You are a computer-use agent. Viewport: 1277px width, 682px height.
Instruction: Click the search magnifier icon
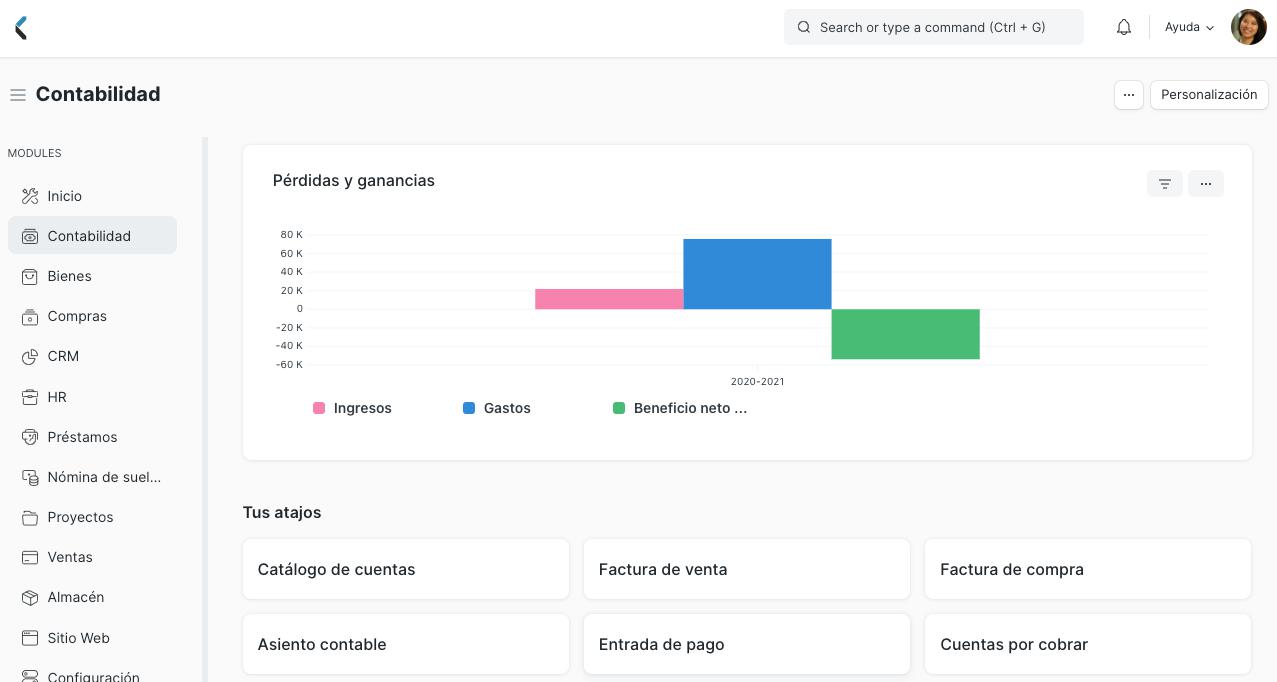(804, 27)
